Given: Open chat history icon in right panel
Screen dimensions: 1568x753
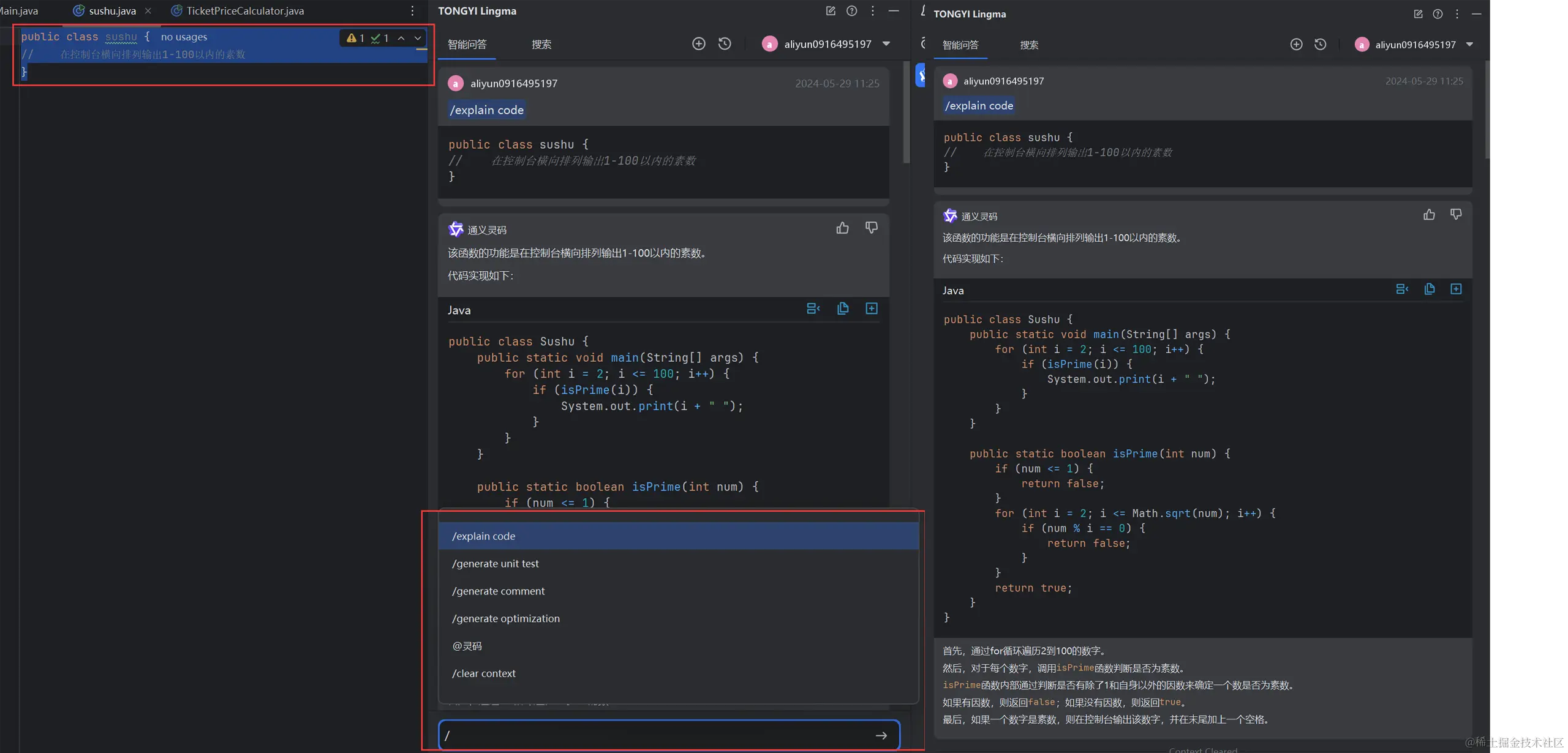Looking at the screenshot, I should tap(1321, 44).
